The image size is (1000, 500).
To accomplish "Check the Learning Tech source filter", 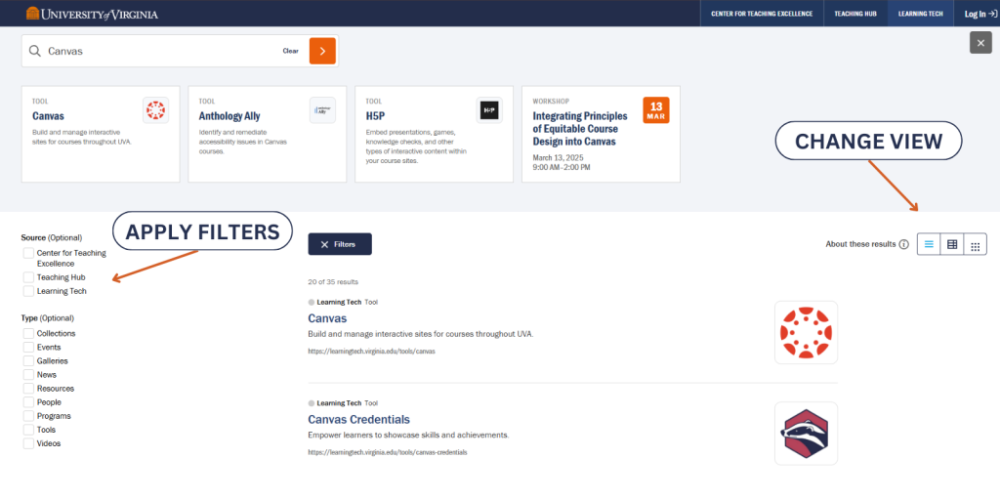I will pos(29,291).
